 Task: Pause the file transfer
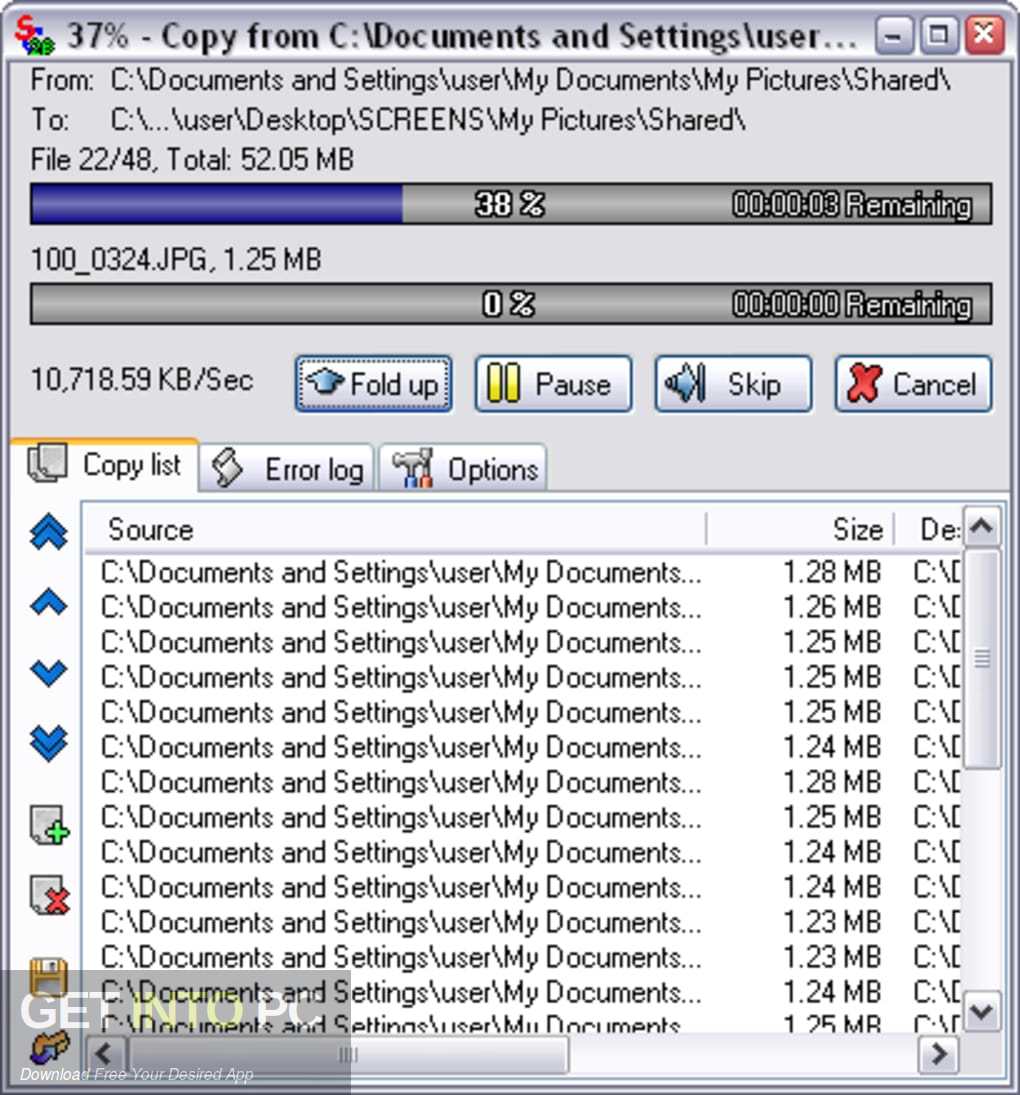click(x=553, y=383)
